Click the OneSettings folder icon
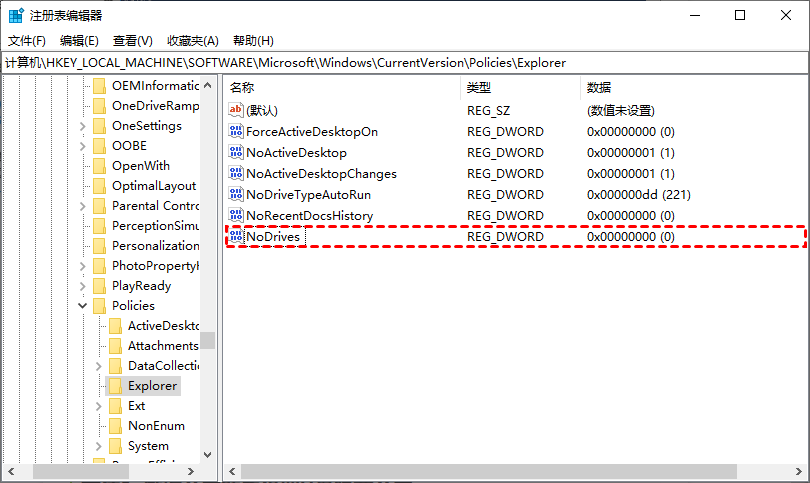This screenshot has height=483, width=810. [x=99, y=126]
